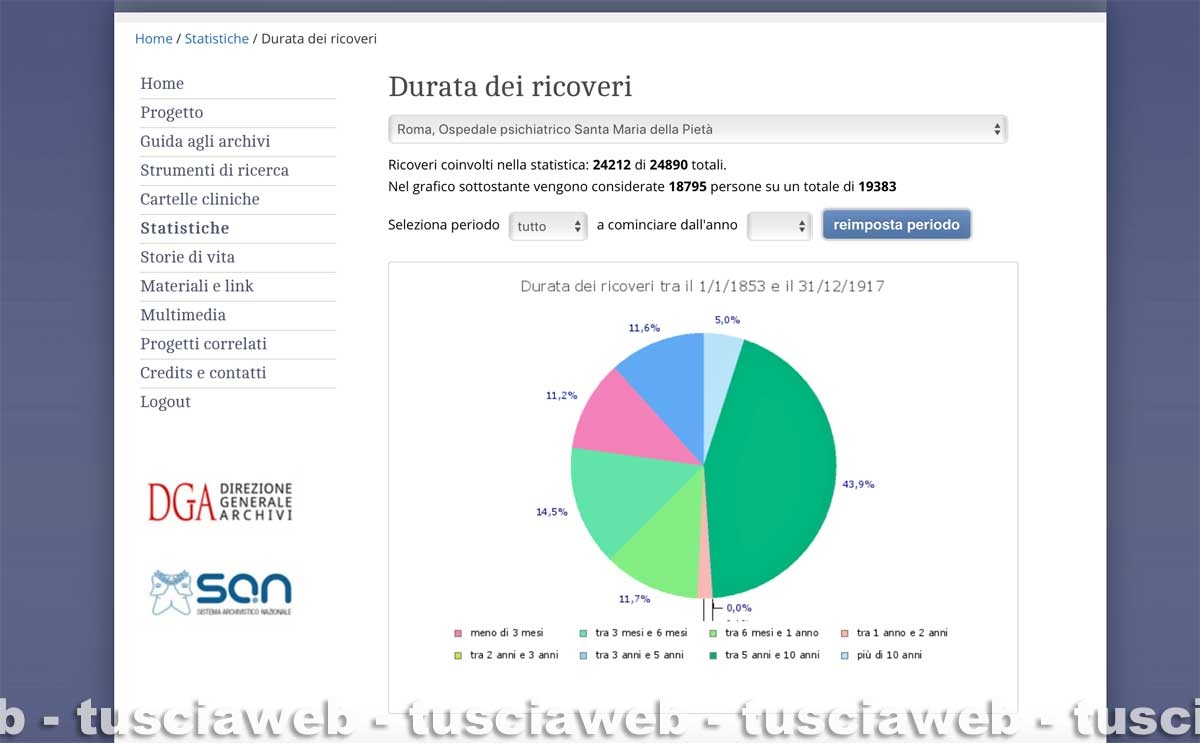Click the DGA Direzione Generale Archivi logo
The height and width of the screenshot is (743, 1200).
point(220,501)
